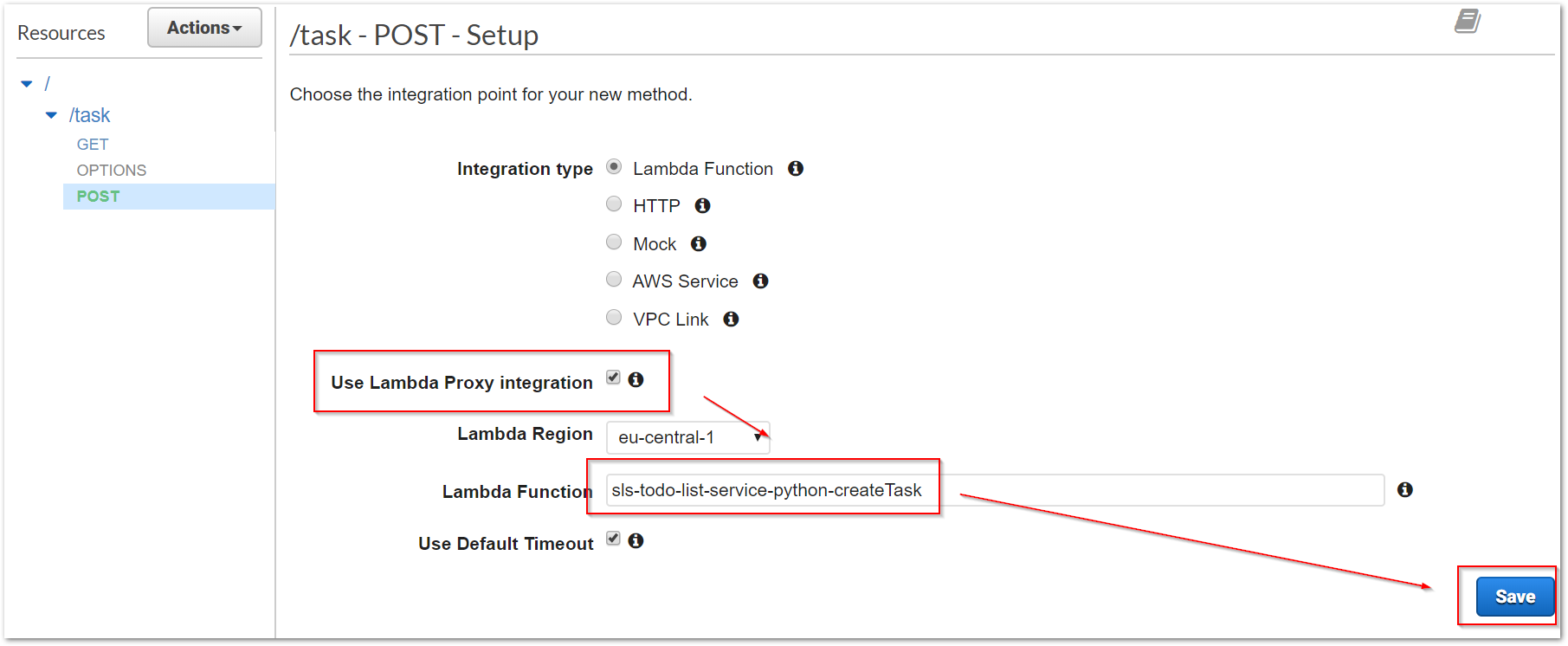Select the HTTP integration type radio
Image resolution: width=1568 pixels, height=646 pixels.
point(614,203)
